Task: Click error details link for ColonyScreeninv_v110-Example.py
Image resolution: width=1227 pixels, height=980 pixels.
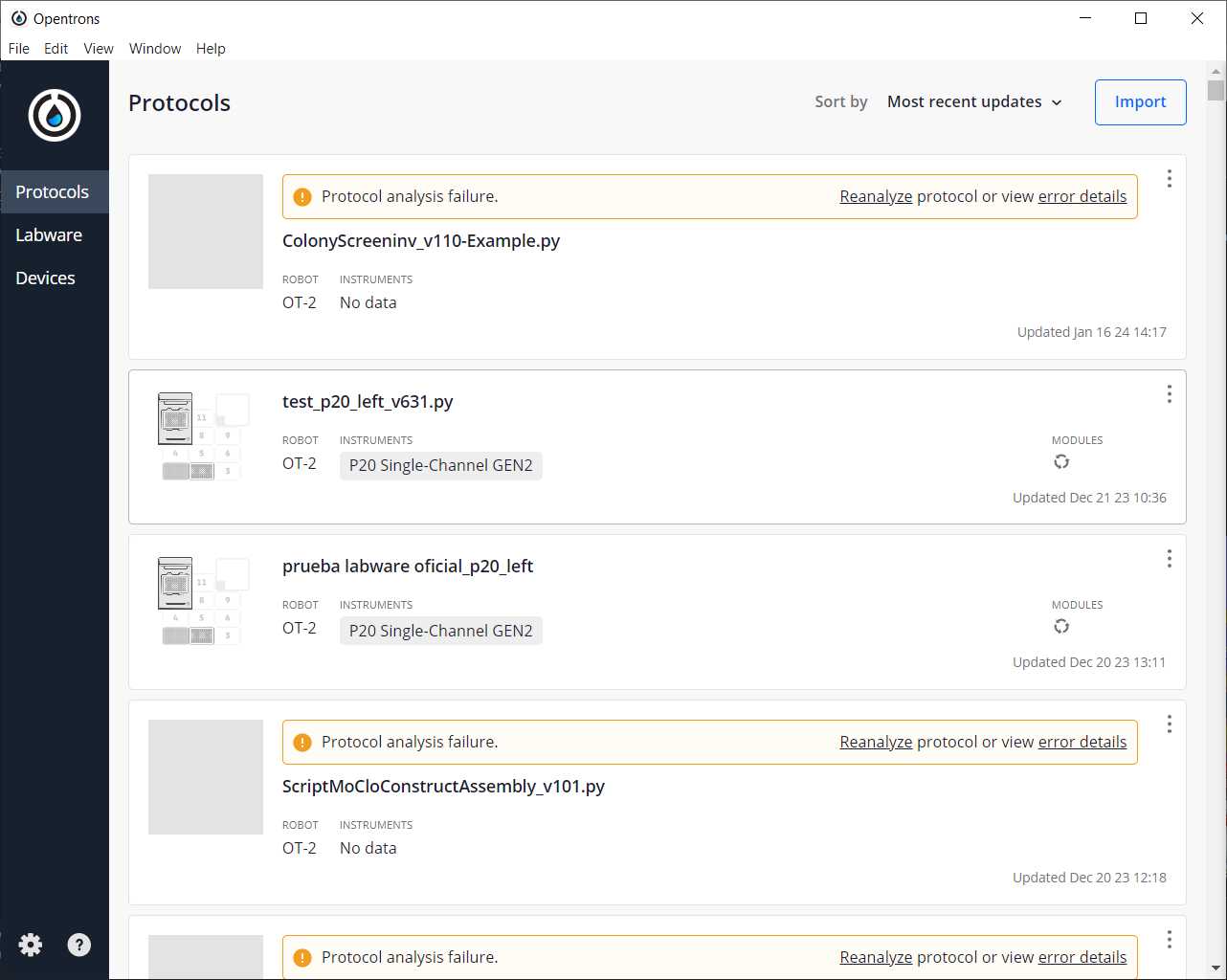Action: coord(1082,196)
